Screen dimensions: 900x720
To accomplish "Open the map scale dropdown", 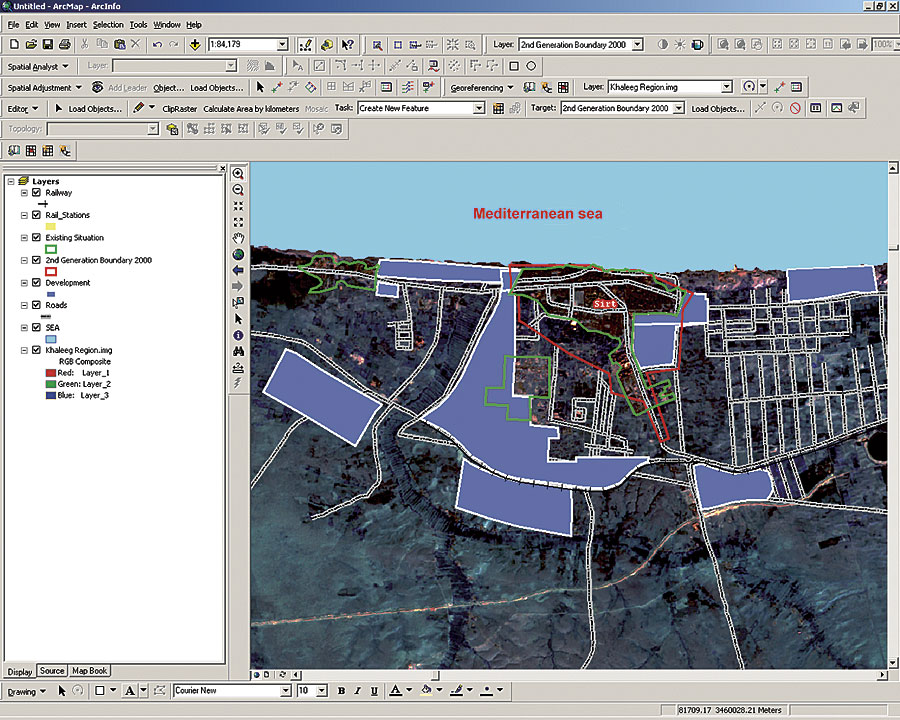I will [x=282, y=45].
